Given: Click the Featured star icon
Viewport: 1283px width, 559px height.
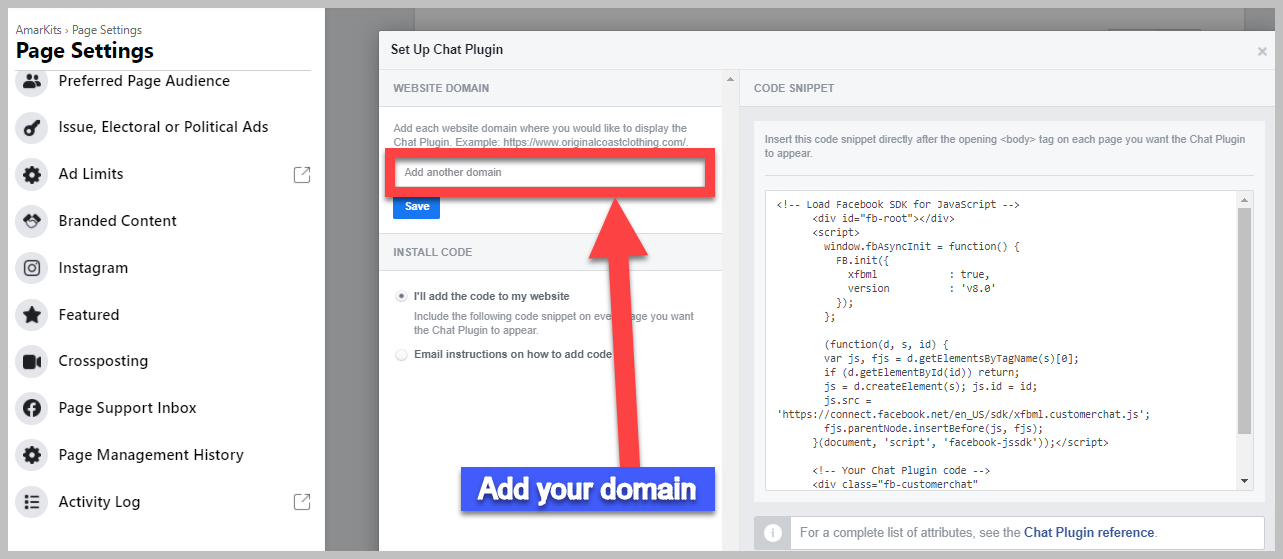Looking at the screenshot, I should click(x=32, y=315).
